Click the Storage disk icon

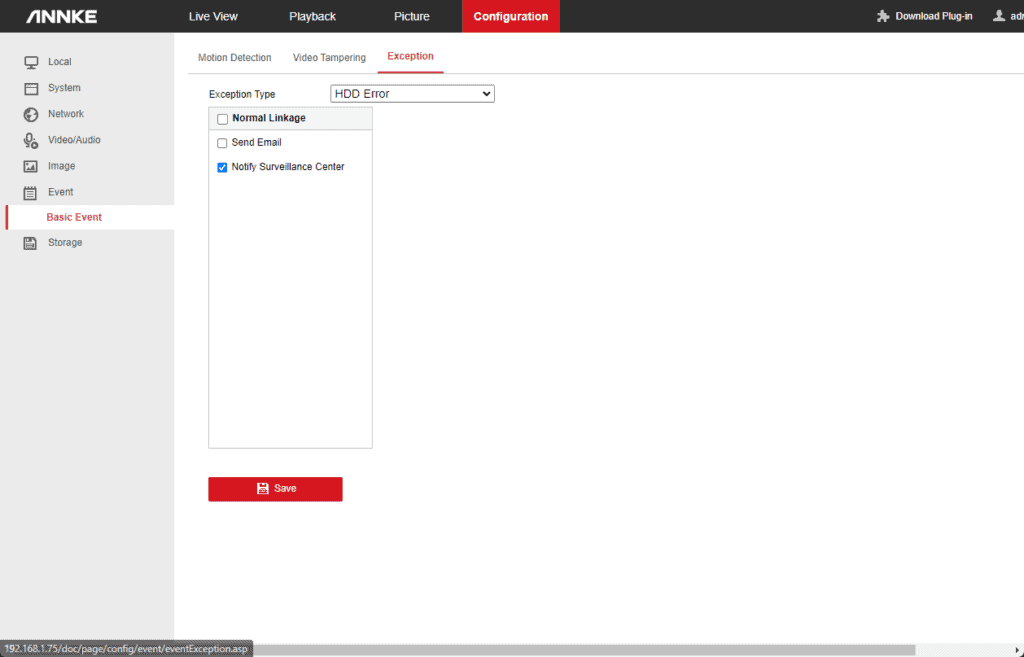(x=31, y=243)
